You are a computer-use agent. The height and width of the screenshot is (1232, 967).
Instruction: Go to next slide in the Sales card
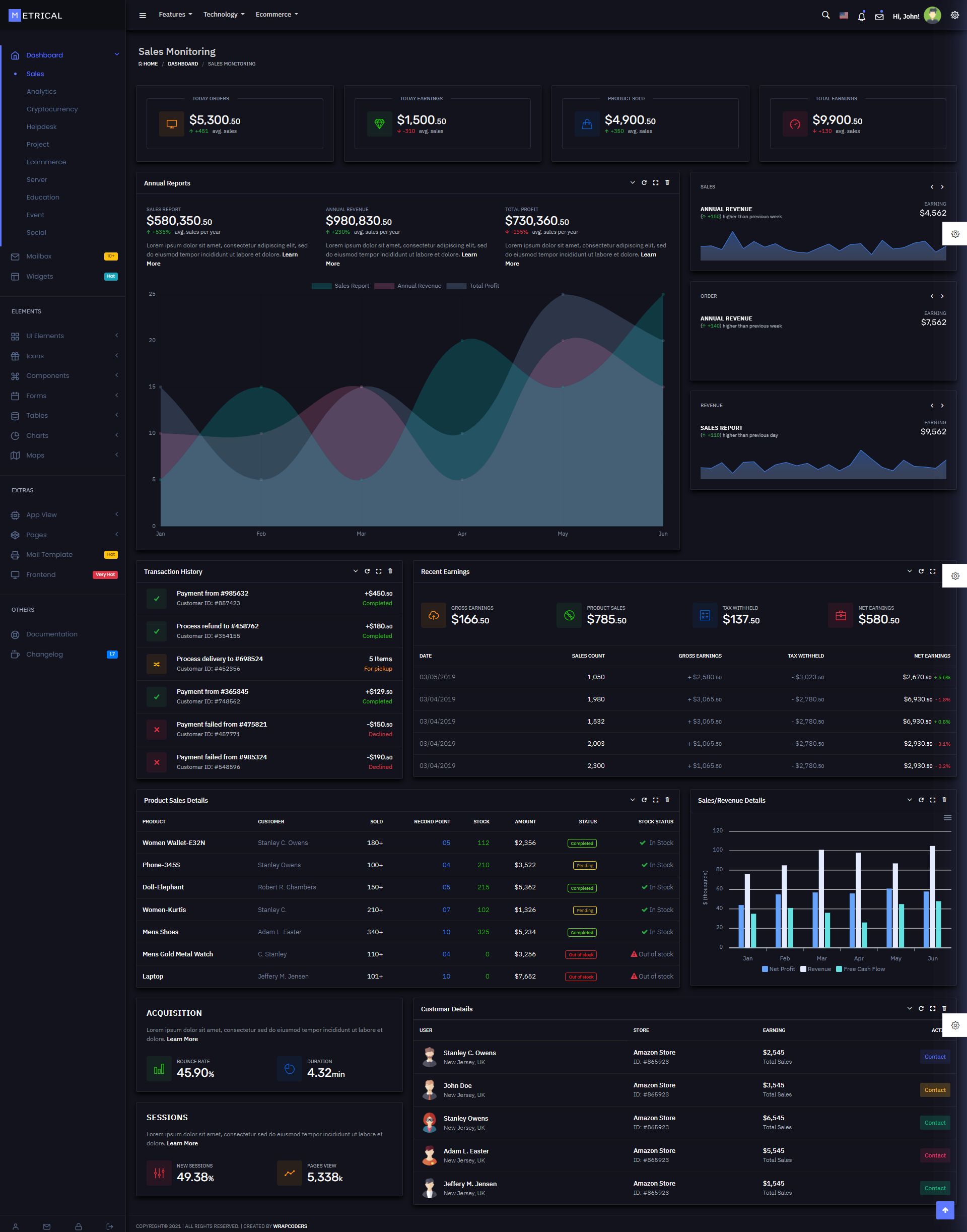942,187
